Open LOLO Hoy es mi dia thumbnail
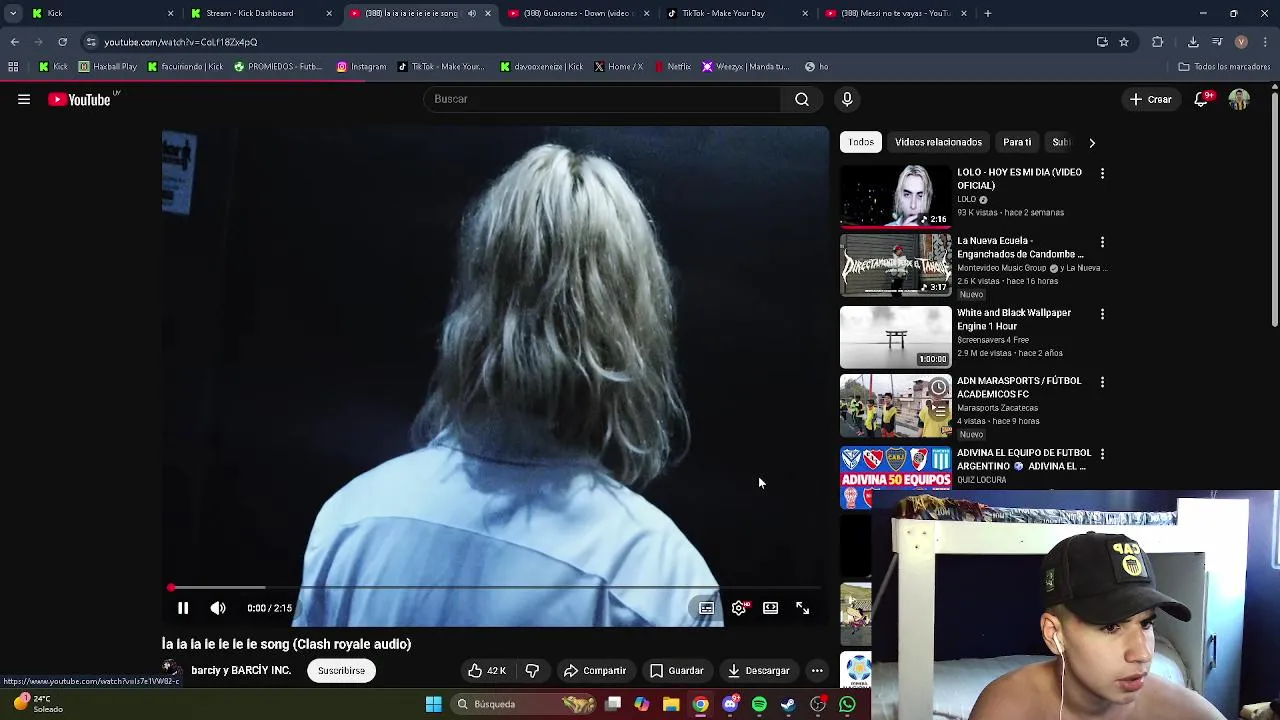Image resolution: width=1280 pixels, height=720 pixels. [x=896, y=196]
